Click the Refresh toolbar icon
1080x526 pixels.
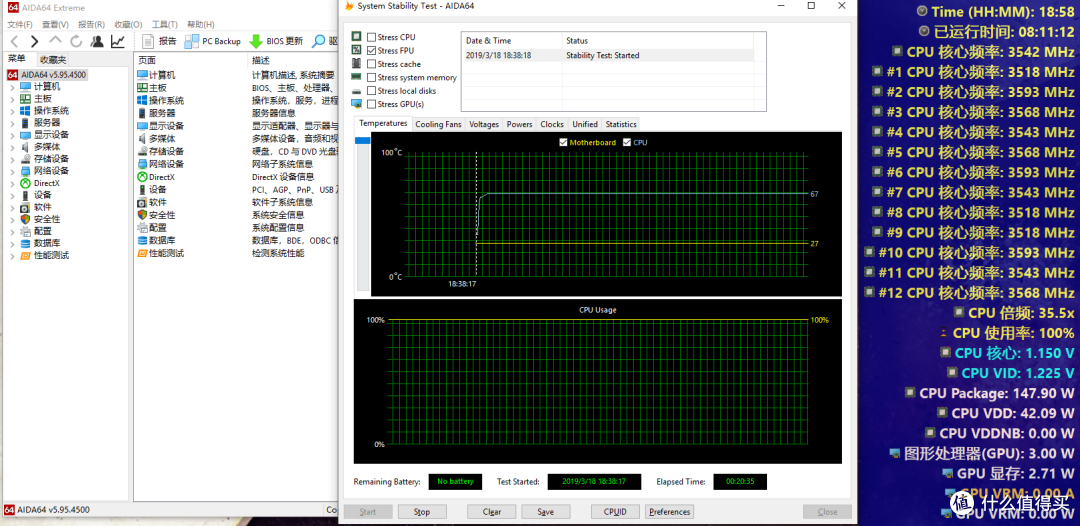pos(76,41)
